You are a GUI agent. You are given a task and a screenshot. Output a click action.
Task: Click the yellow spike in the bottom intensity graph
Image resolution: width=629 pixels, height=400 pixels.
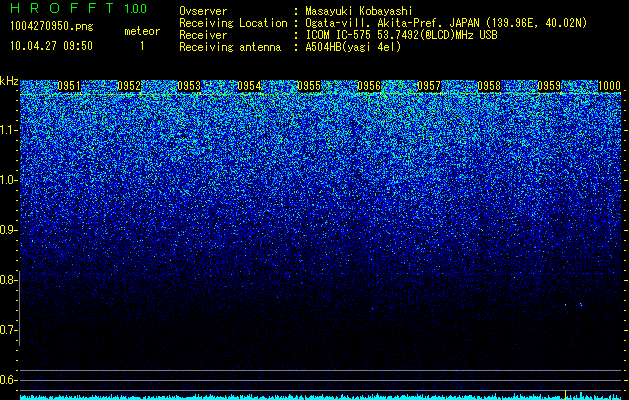click(565, 394)
